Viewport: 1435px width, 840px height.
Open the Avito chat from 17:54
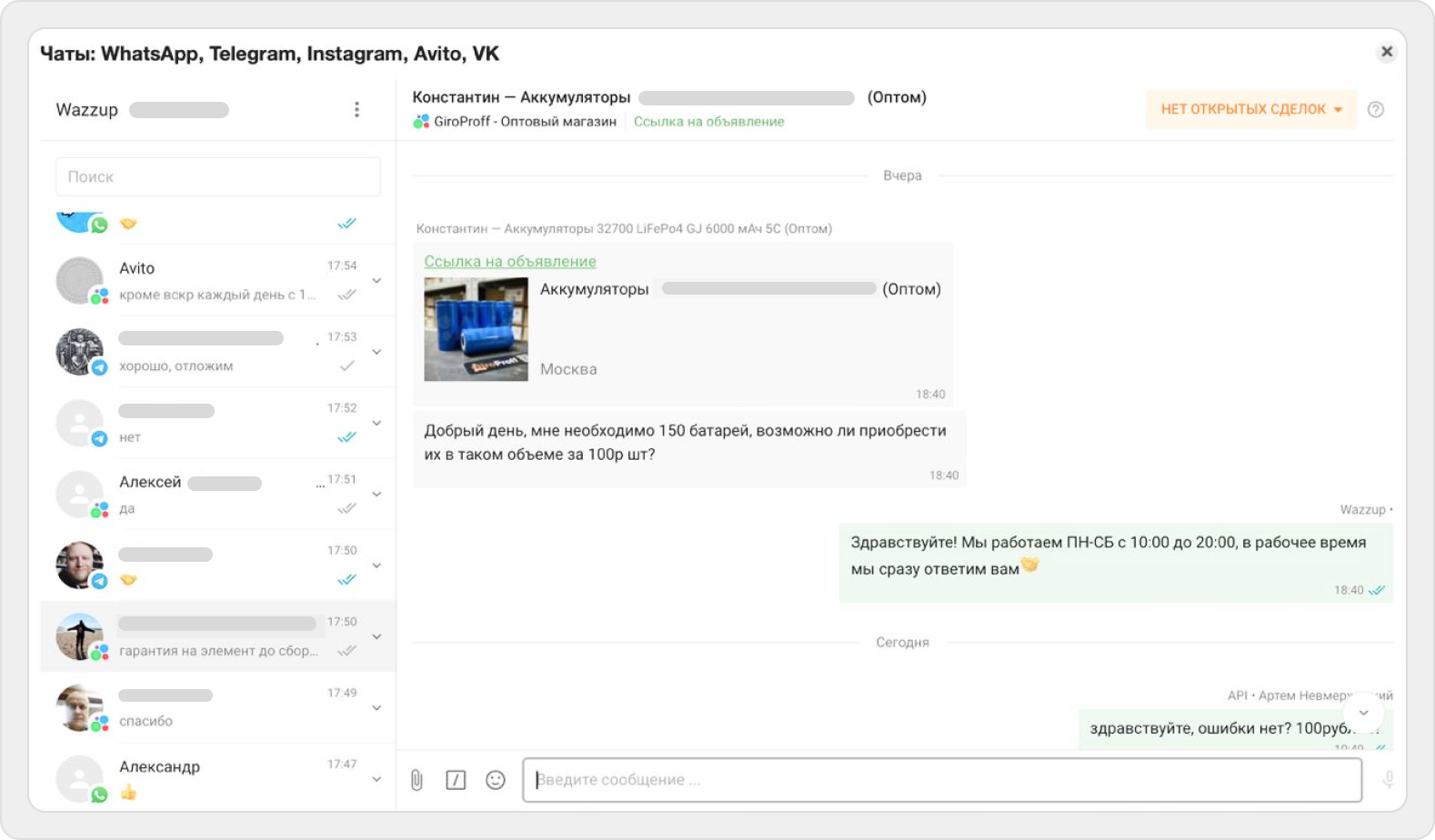[218, 281]
